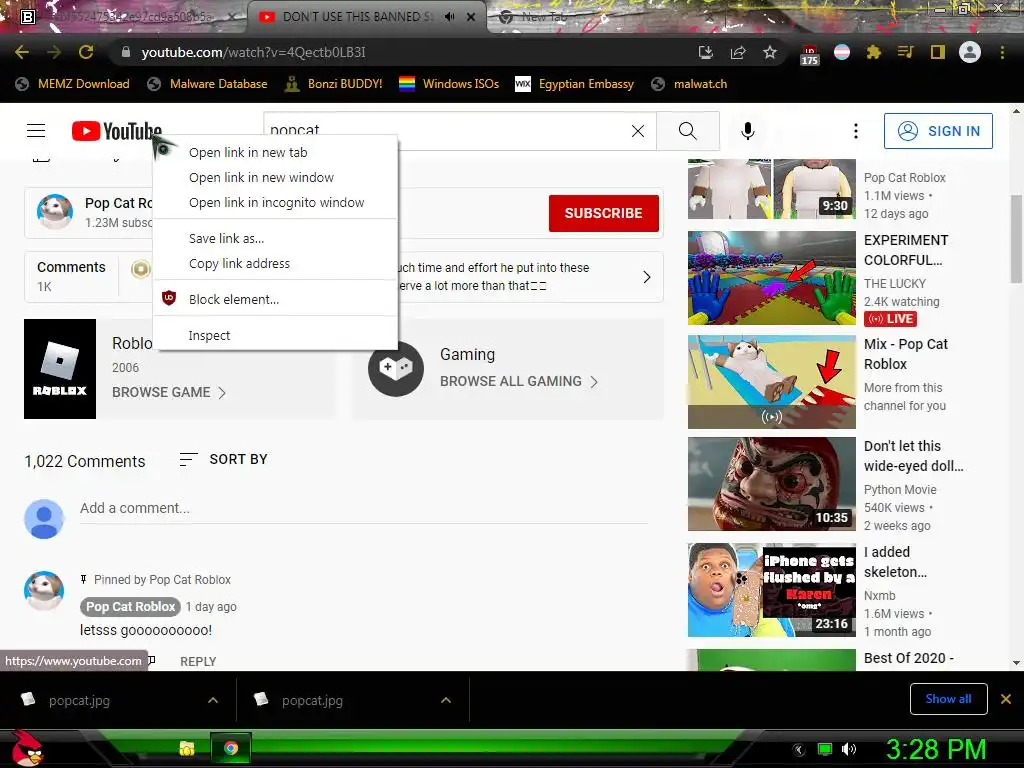Open the I added skeleton video thumbnail
This screenshot has height=768, width=1024.
pos(771,590)
